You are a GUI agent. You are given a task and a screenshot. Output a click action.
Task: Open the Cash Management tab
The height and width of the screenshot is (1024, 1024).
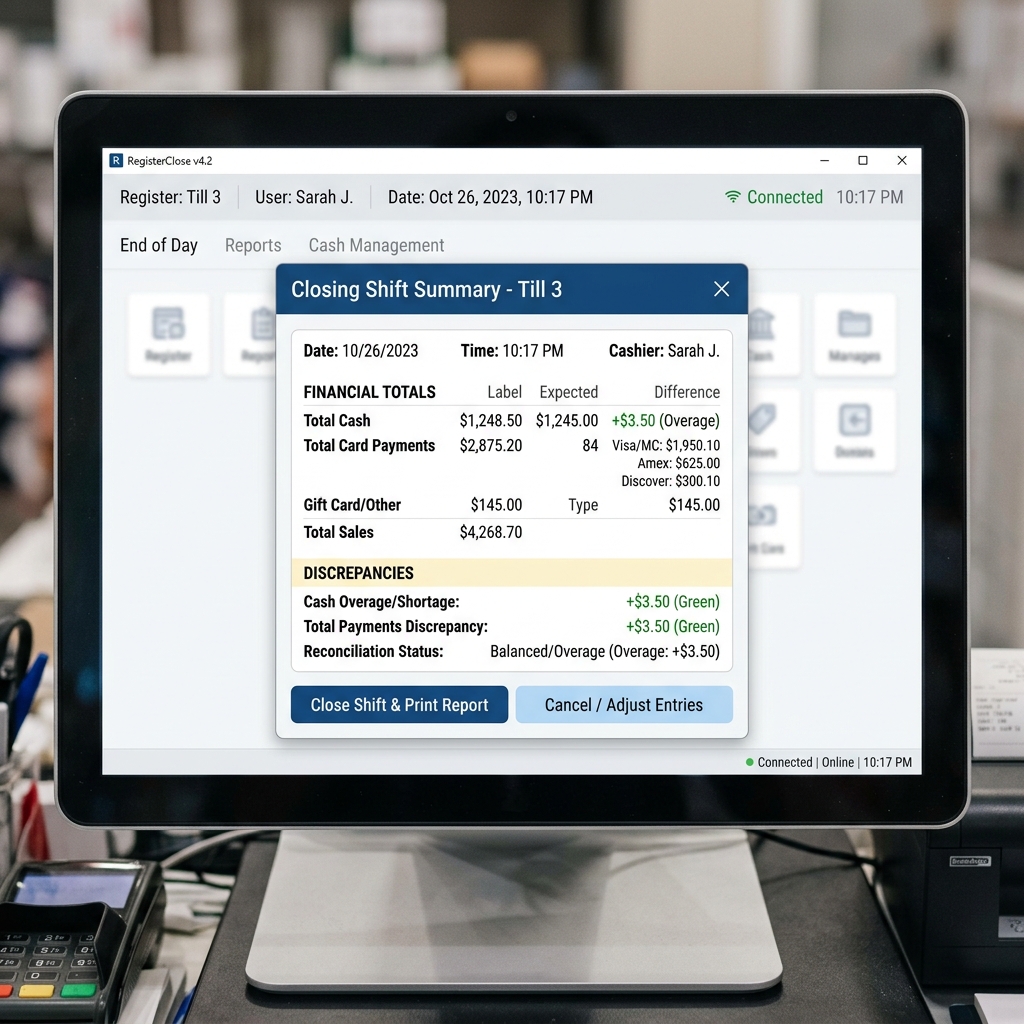[x=376, y=246]
